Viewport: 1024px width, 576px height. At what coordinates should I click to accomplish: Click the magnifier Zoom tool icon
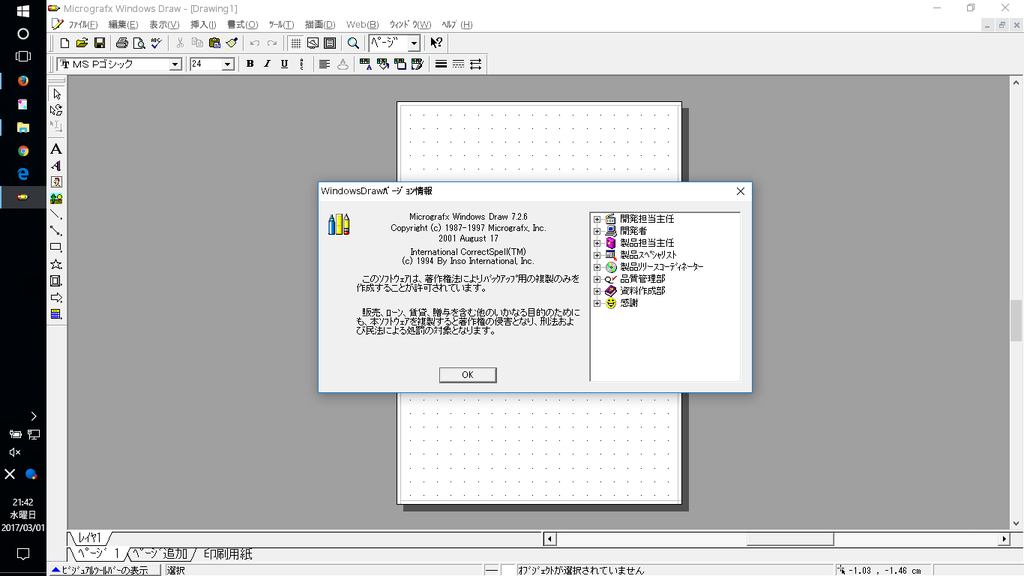point(353,43)
